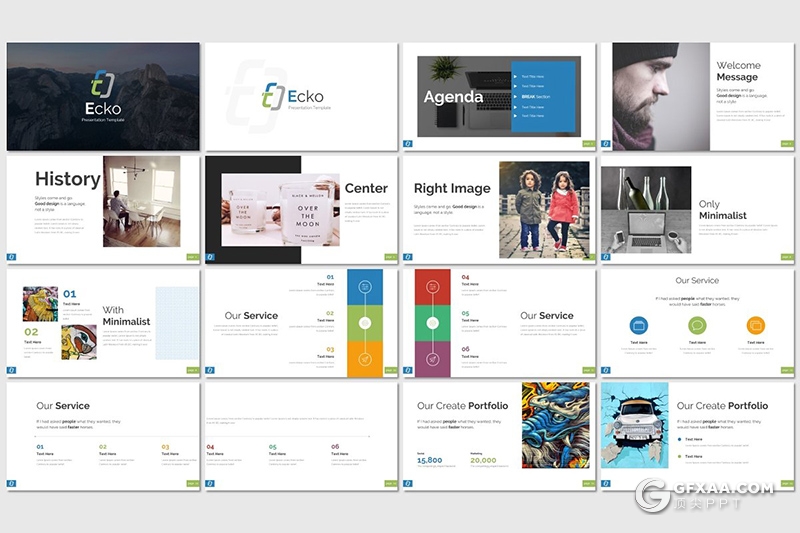Viewport: 800px width, 533px height.
Task: Click the 15,800 figure on Portfolio slide
Action: point(429,461)
